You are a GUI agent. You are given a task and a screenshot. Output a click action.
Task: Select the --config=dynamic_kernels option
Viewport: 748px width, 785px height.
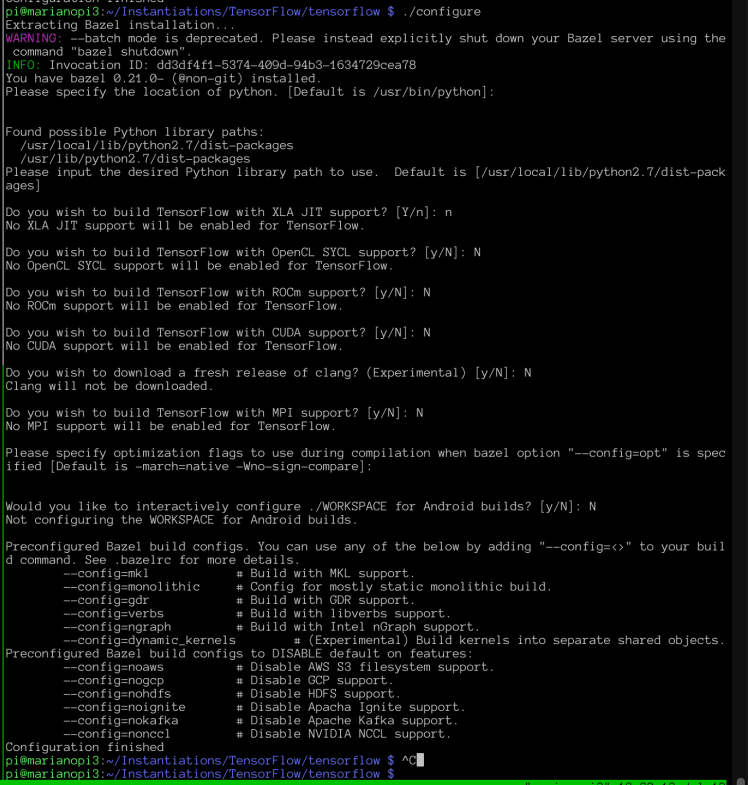pyautogui.click(x=150, y=640)
